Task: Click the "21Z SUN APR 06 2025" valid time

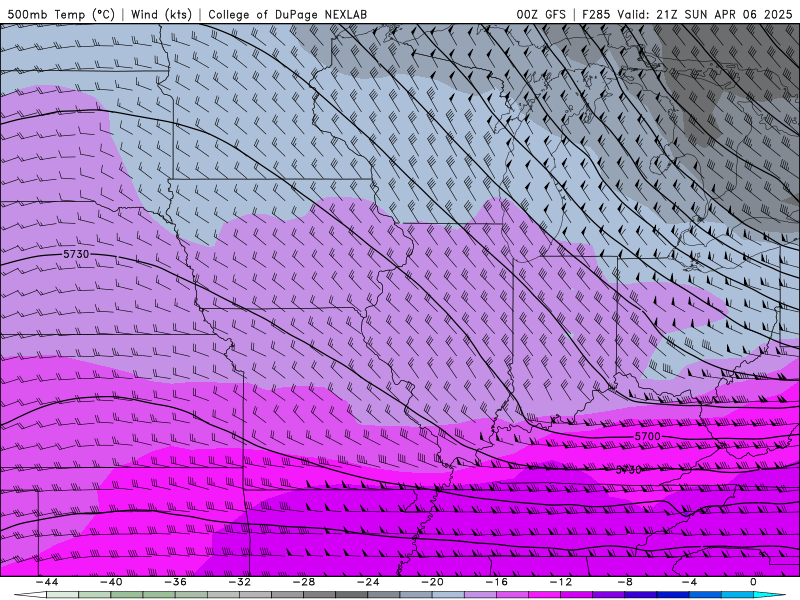Action: click(x=724, y=14)
